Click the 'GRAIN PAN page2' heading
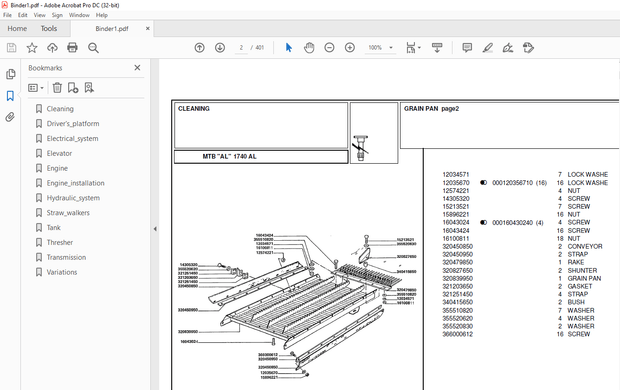Viewport: 620px width, 390px height. 431,109
